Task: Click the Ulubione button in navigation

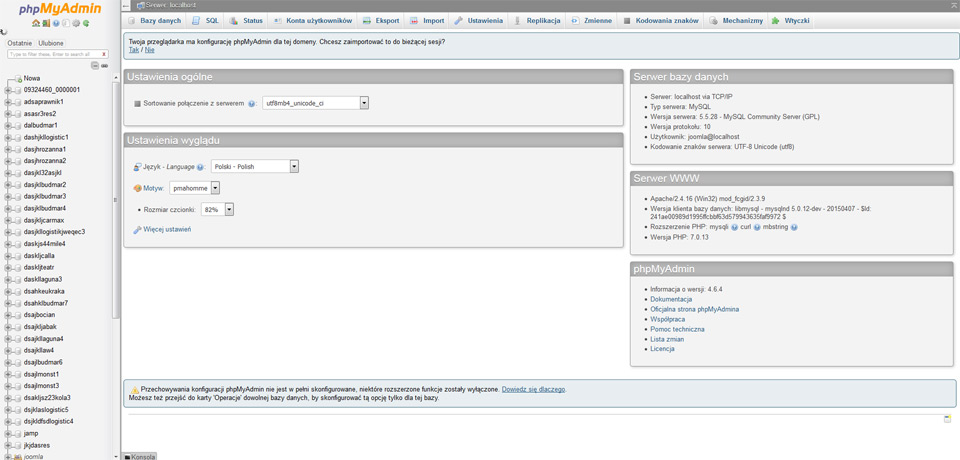Action: (x=51, y=43)
